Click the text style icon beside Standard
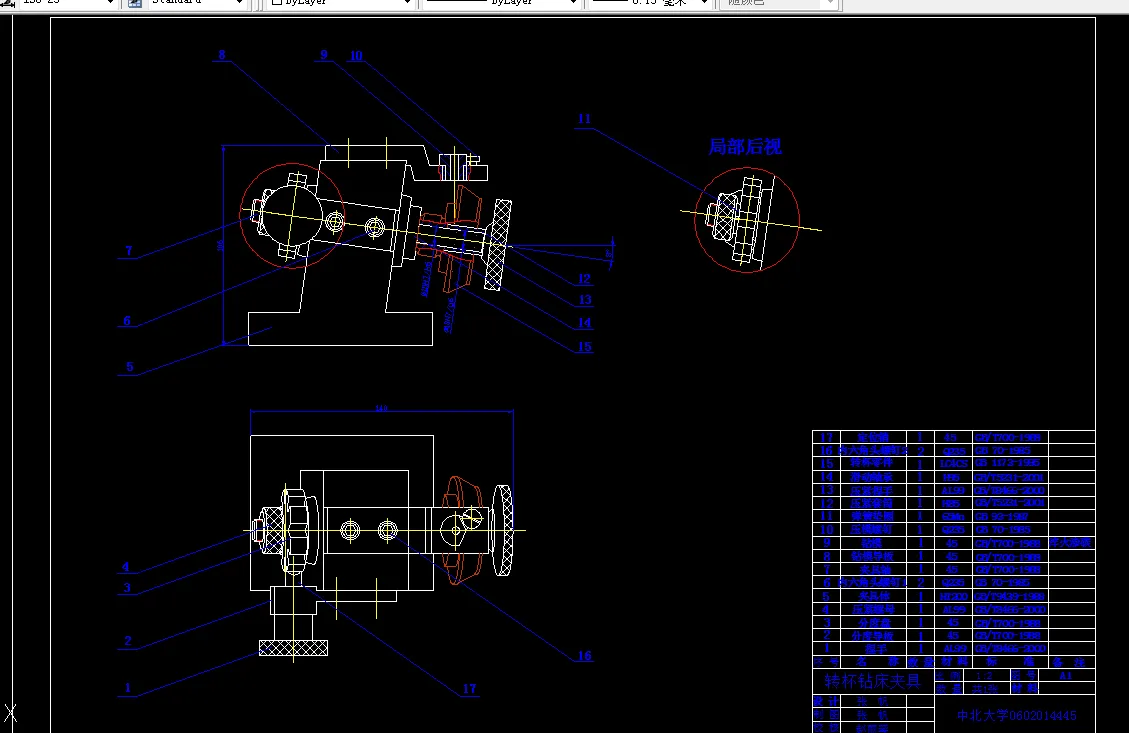The width and height of the screenshot is (1129, 733). pyautogui.click(x=135, y=3)
